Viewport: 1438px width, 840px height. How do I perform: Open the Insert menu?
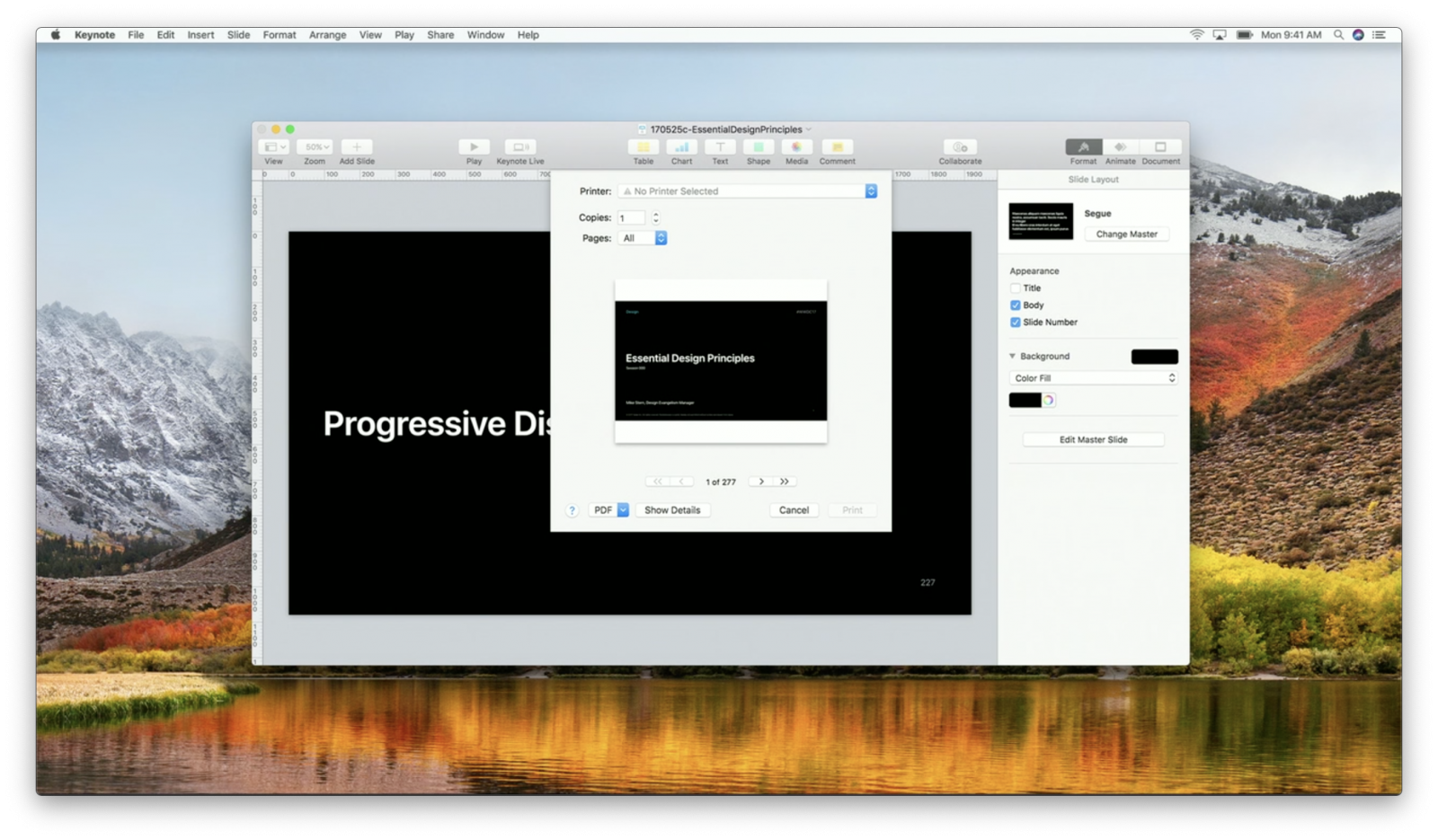tap(200, 35)
